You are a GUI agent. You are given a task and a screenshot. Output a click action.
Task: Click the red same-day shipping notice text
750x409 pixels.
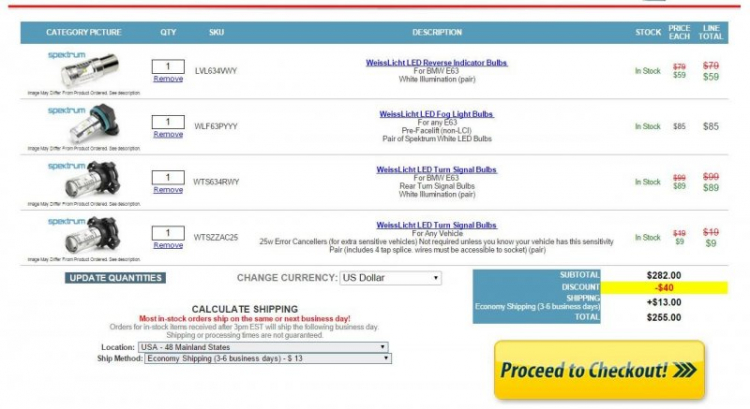245,319
